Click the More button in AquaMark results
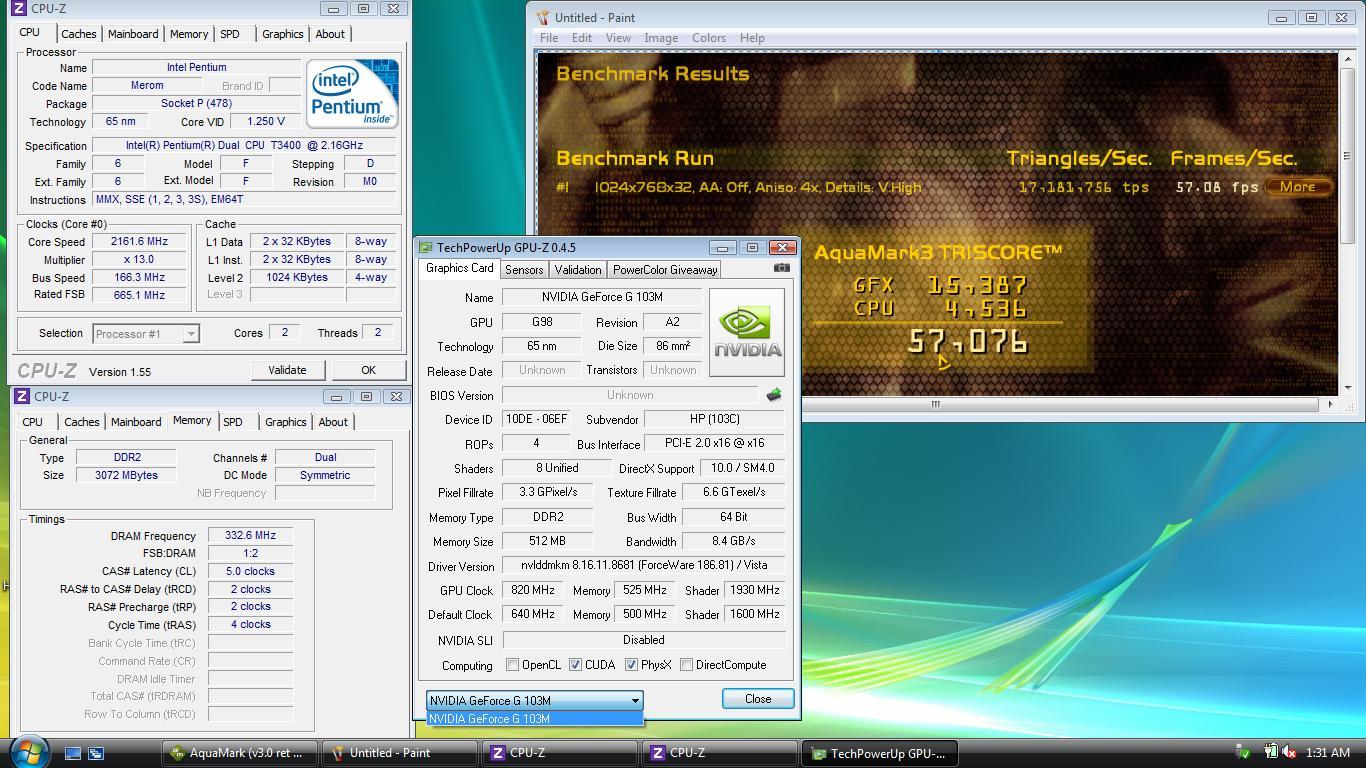This screenshot has width=1366, height=768. 1297,187
